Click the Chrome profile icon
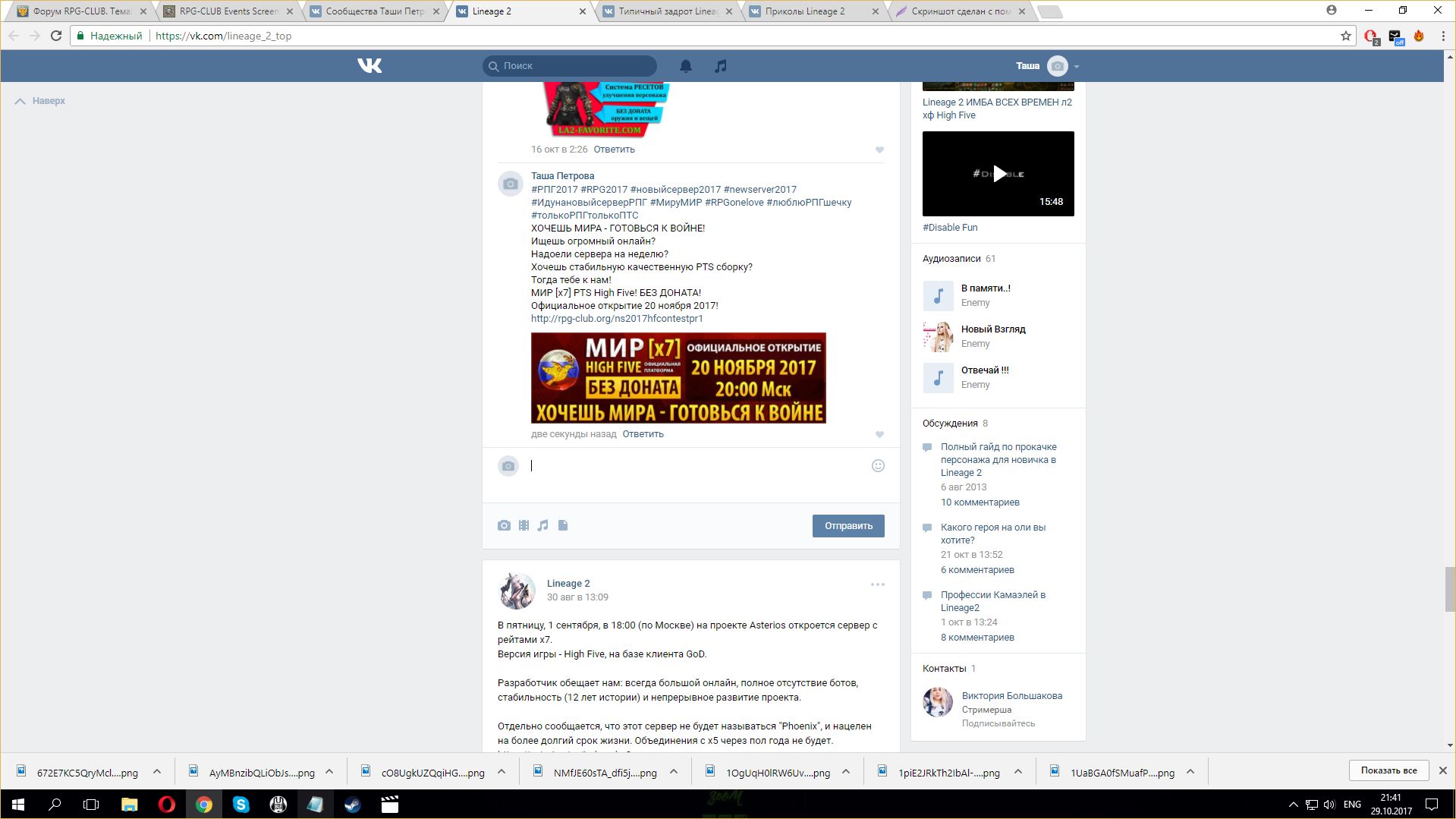The height and width of the screenshot is (819, 1456). tap(1332, 11)
